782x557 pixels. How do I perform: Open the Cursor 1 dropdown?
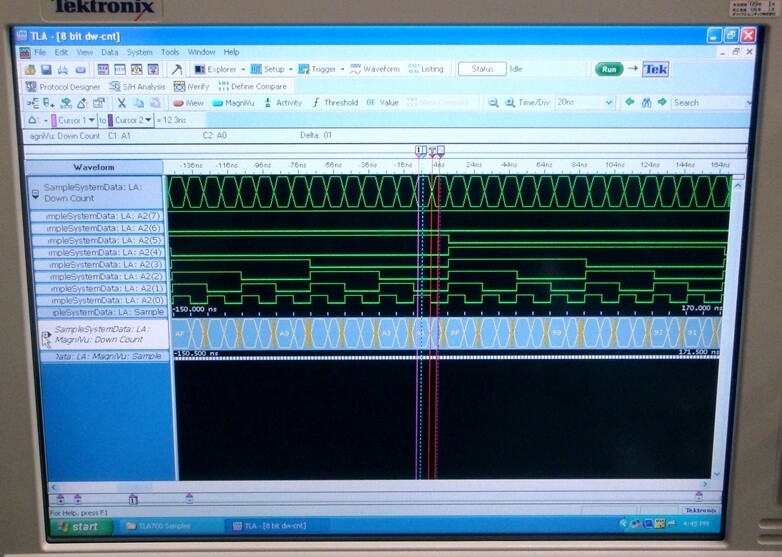coord(92,120)
